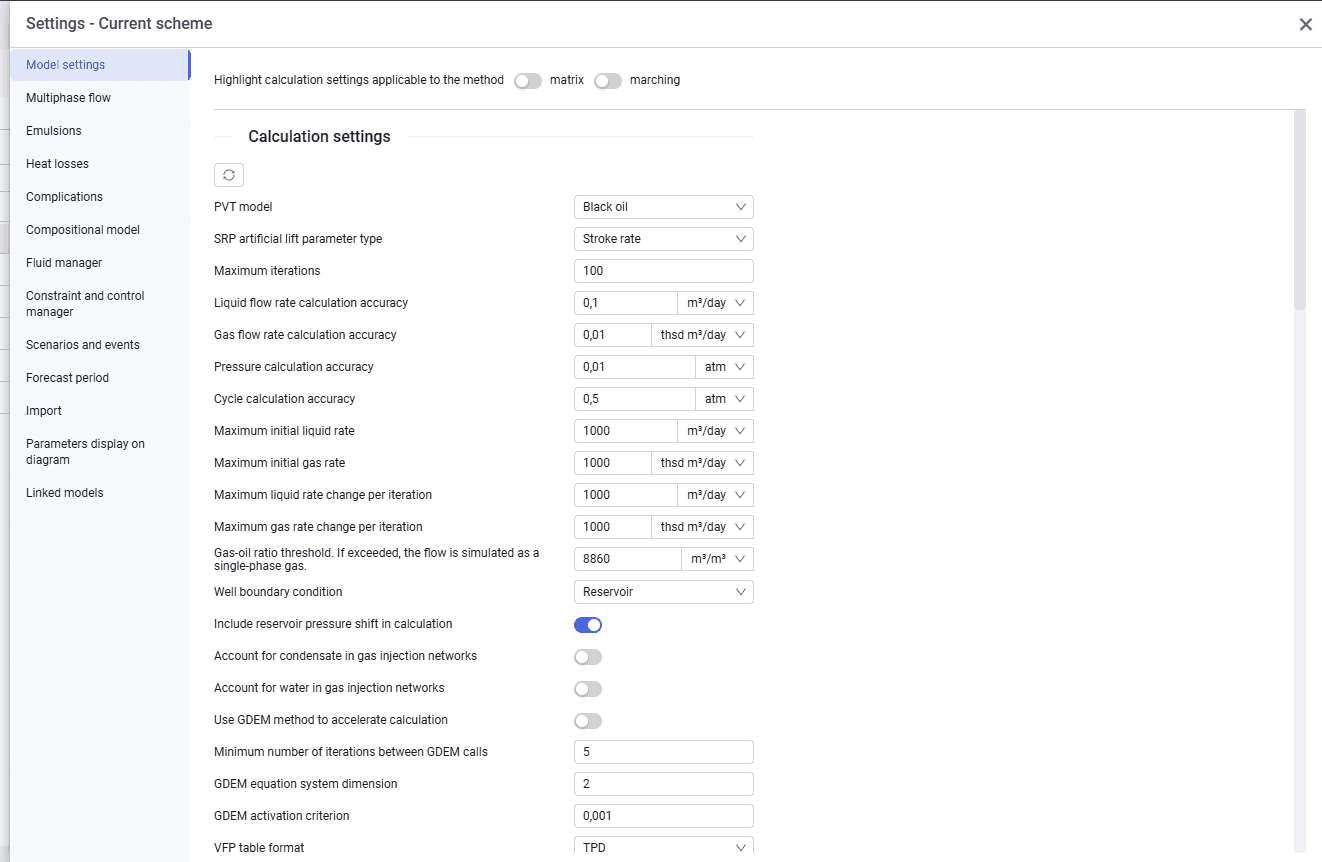
Task: Open Forecast period settings
Action: coord(100,378)
